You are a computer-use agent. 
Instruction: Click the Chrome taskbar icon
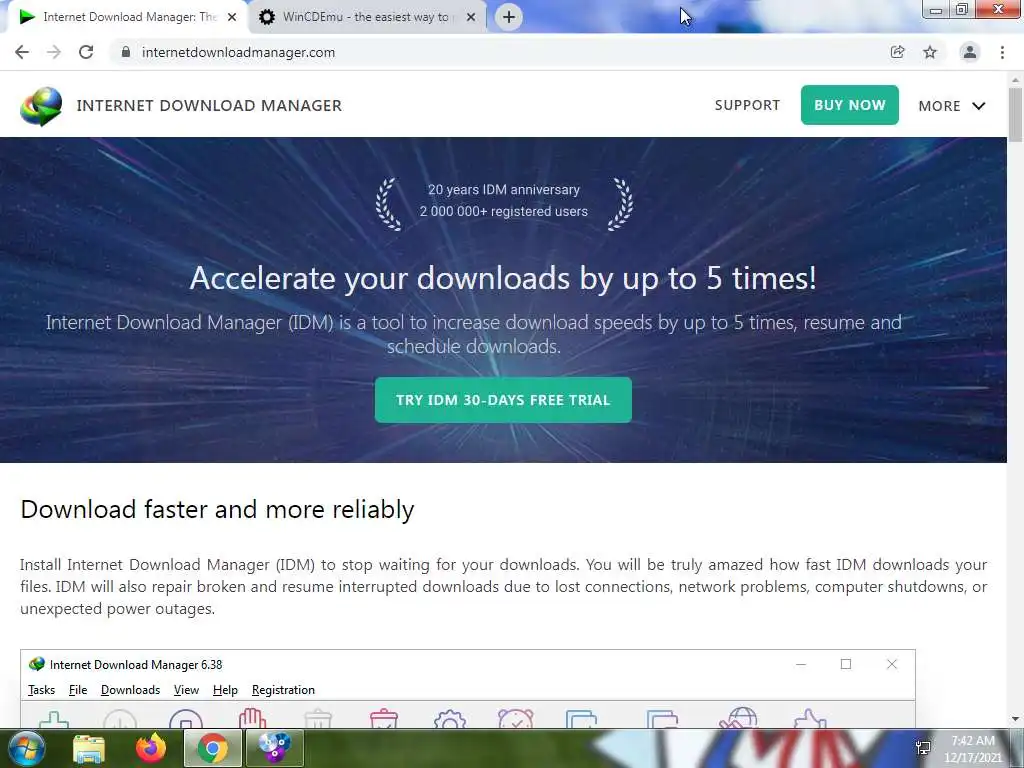pyautogui.click(x=212, y=748)
